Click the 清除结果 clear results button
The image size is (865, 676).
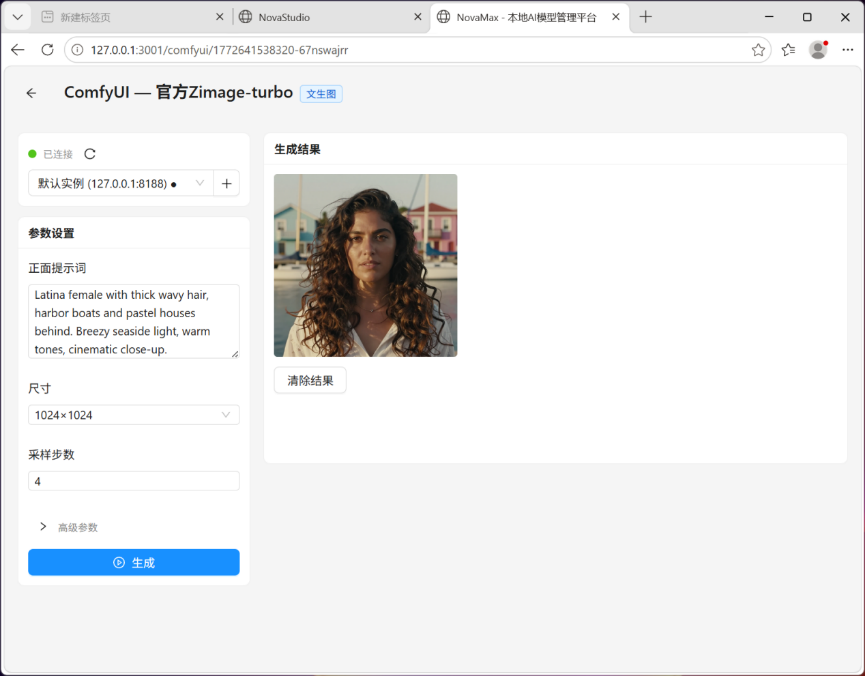coord(310,380)
